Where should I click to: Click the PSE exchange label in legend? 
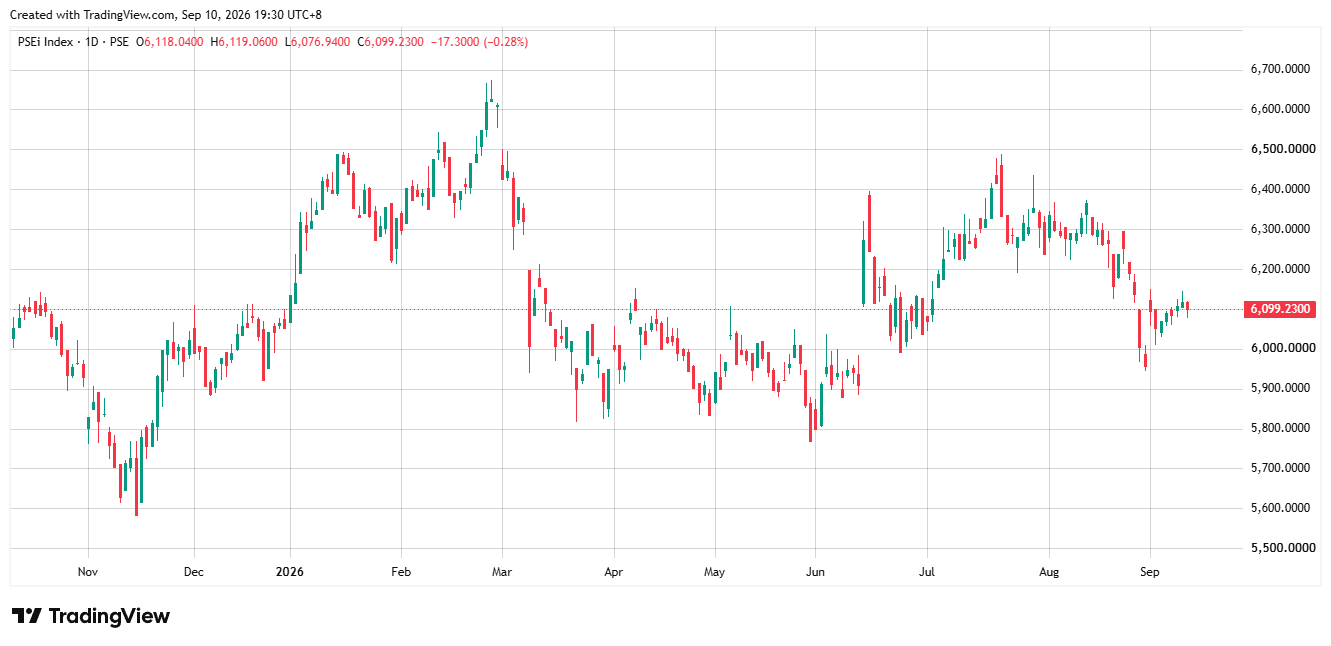[118, 42]
